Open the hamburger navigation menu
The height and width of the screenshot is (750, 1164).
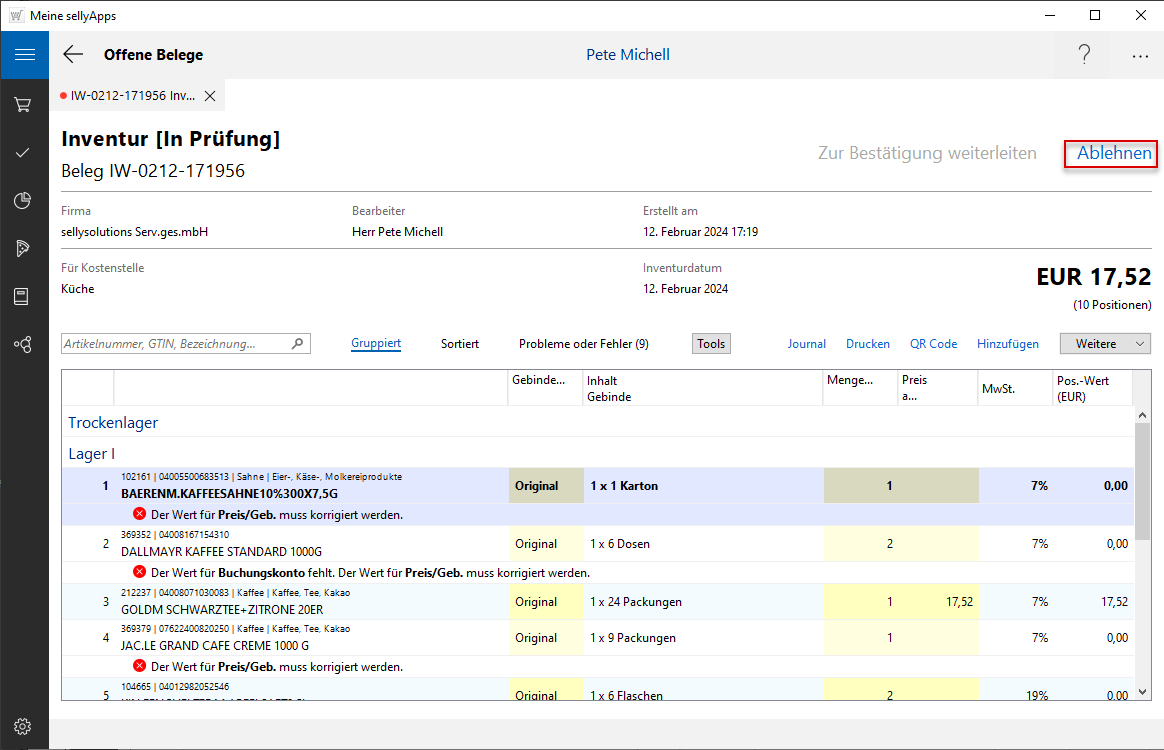pyautogui.click(x=24, y=55)
